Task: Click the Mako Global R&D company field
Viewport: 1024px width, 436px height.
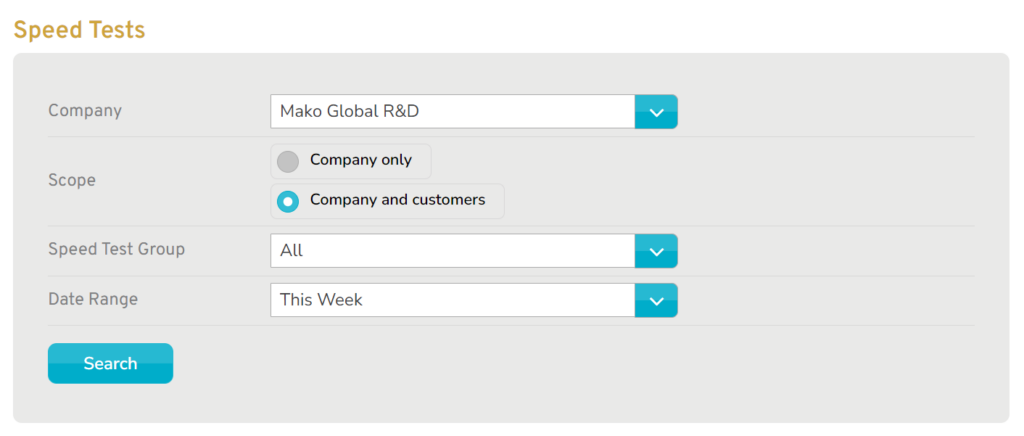Action: coord(453,112)
